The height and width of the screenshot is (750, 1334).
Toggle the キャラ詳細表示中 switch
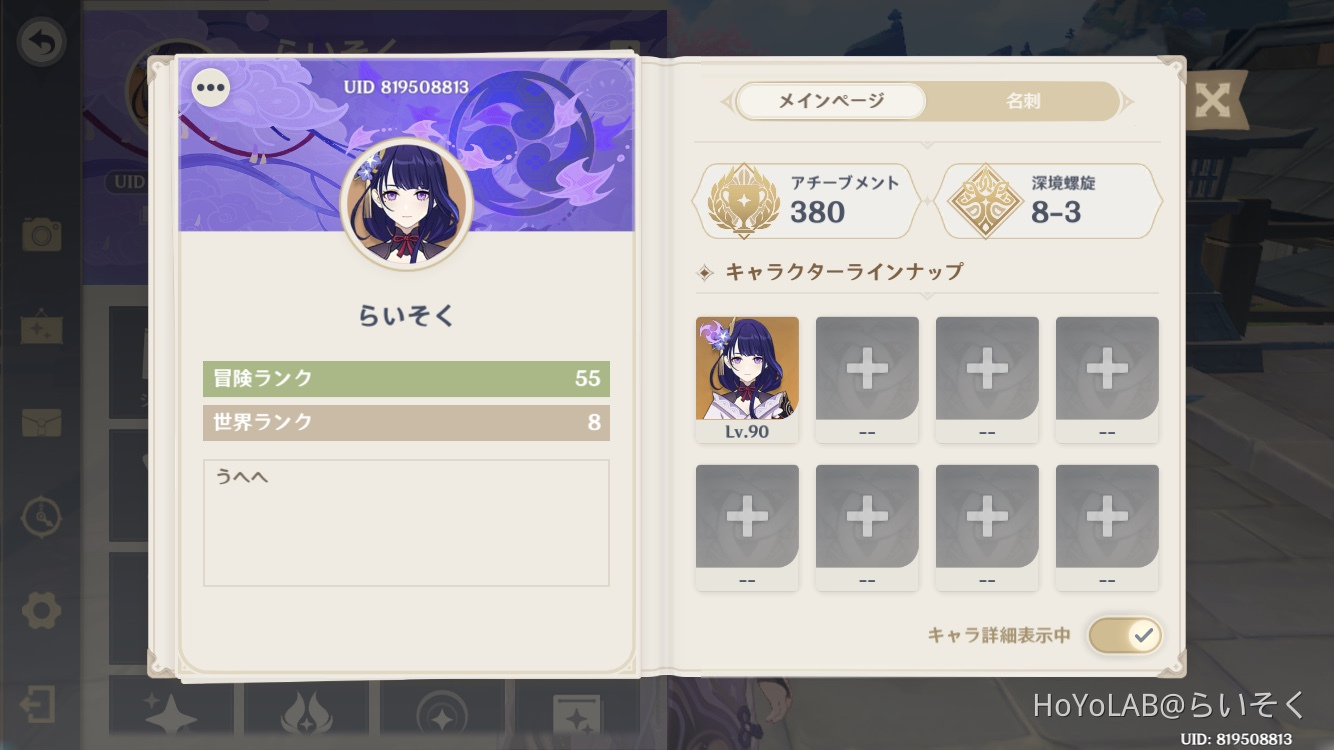coord(1125,635)
